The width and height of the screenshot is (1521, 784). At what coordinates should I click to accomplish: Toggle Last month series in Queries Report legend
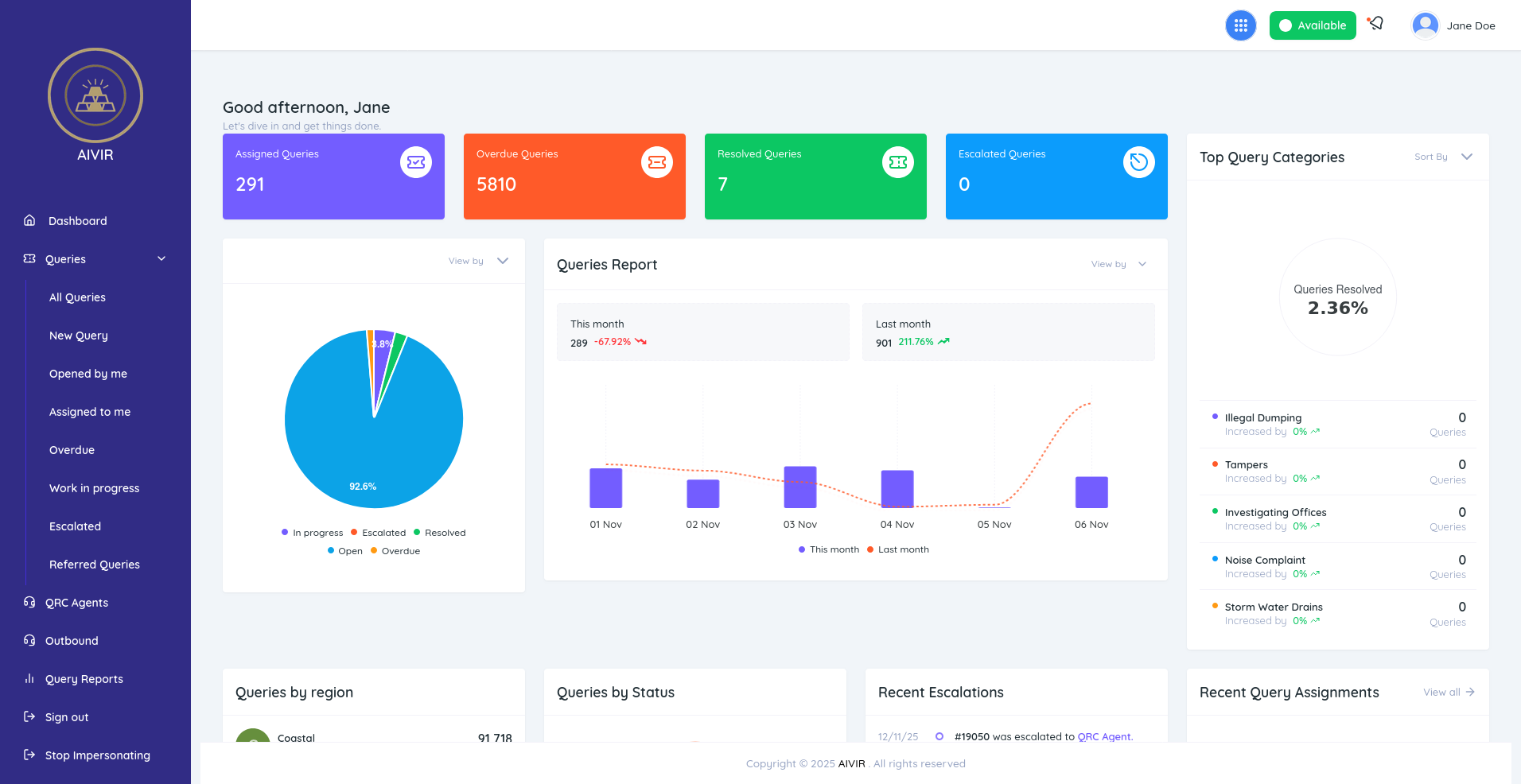point(898,549)
